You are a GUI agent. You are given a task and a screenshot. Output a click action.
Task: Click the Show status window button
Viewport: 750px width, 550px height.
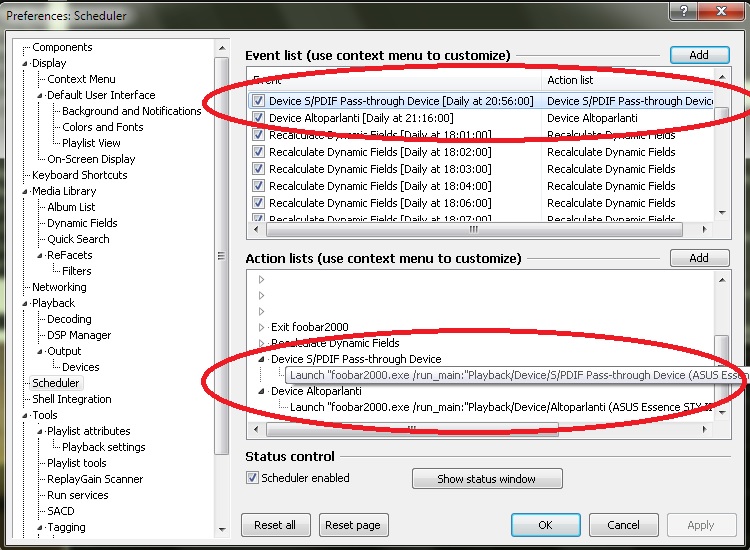pos(487,479)
